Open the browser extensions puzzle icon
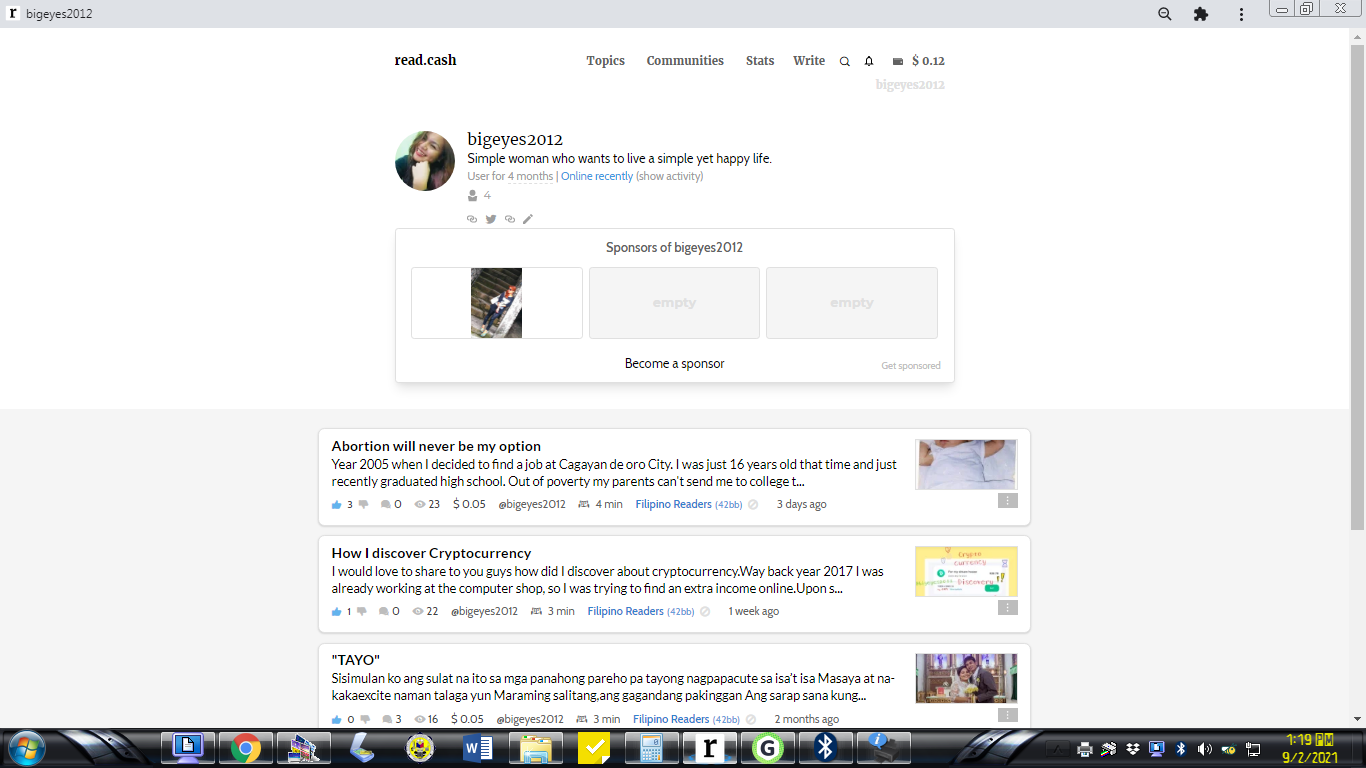The image size is (1366, 768). (x=1201, y=14)
